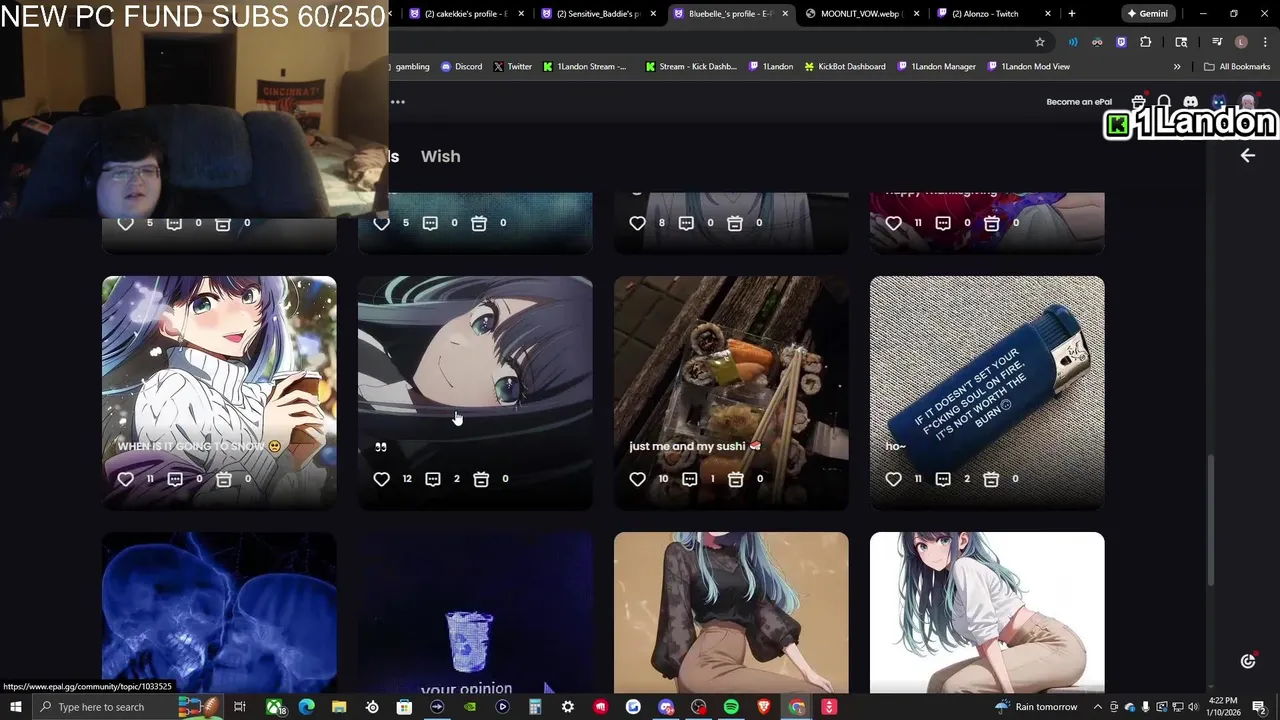
Task: Open the 'your opinion' trash can post
Action: coord(475,612)
